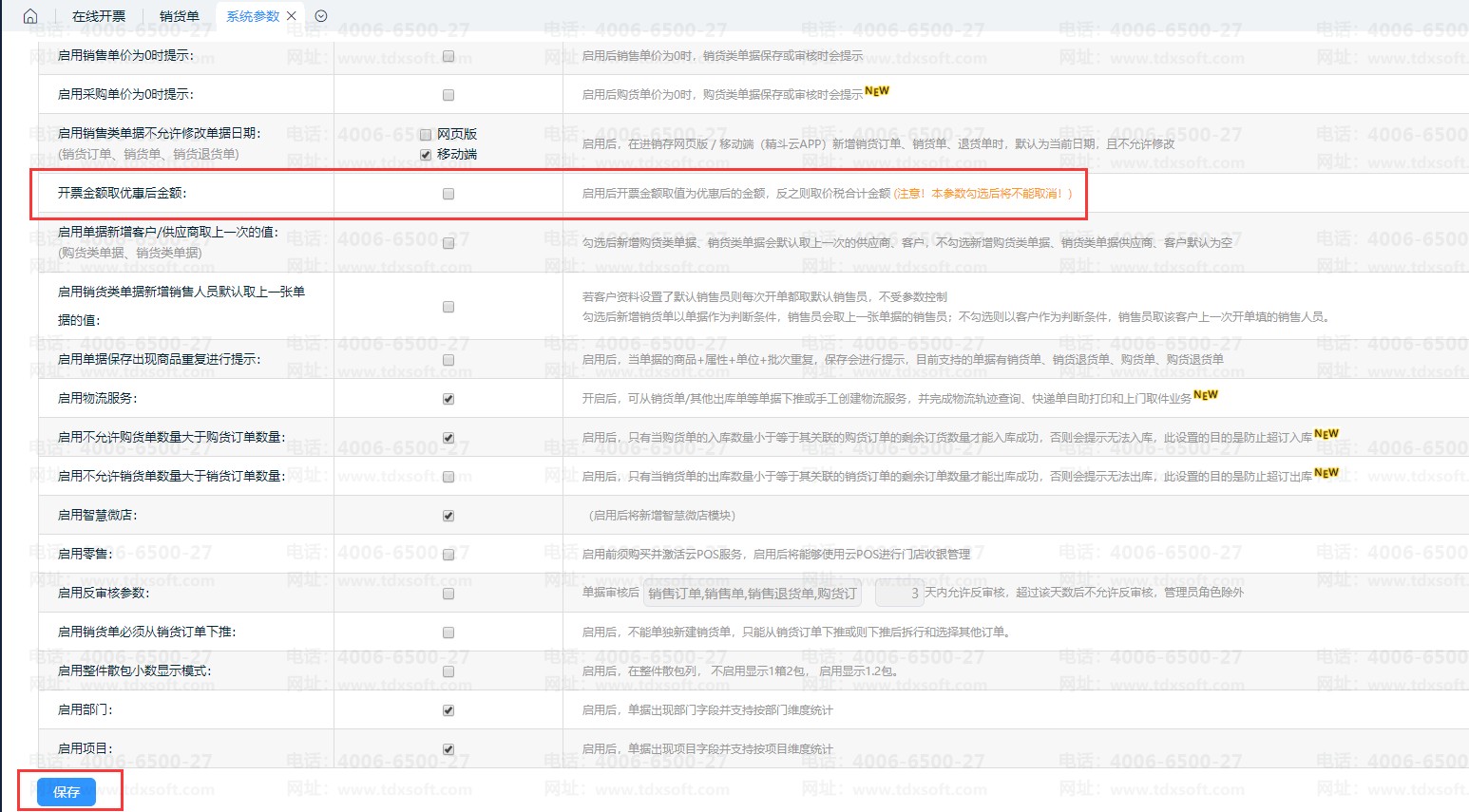Check the 网页版 option
The width and height of the screenshot is (1469, 812).
pyautogui.click(x=426, y=135)
